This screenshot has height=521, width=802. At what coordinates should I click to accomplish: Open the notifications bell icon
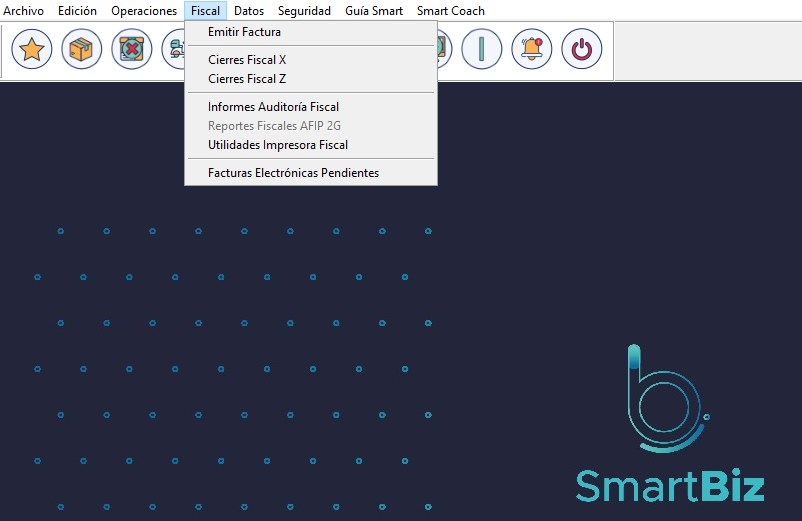pos(531,49)
